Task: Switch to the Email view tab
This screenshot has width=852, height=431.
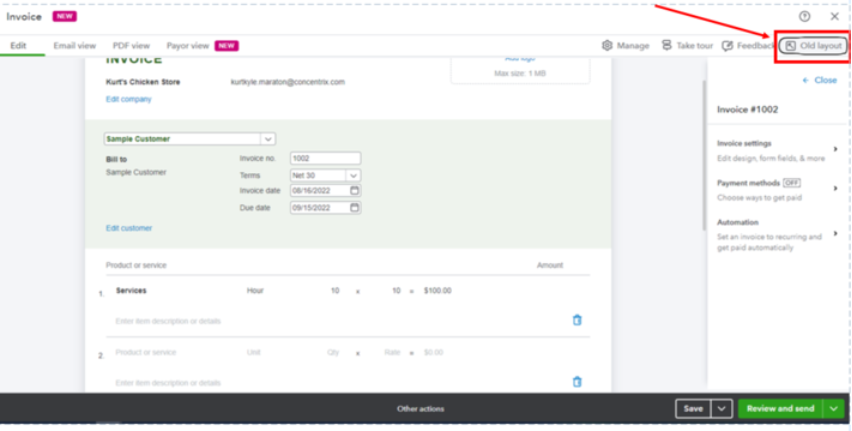Action: click(x=74, y=46)
